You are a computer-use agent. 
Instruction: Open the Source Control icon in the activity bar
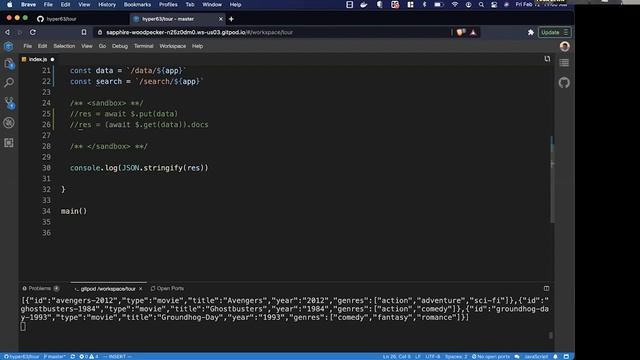point(9,103)
